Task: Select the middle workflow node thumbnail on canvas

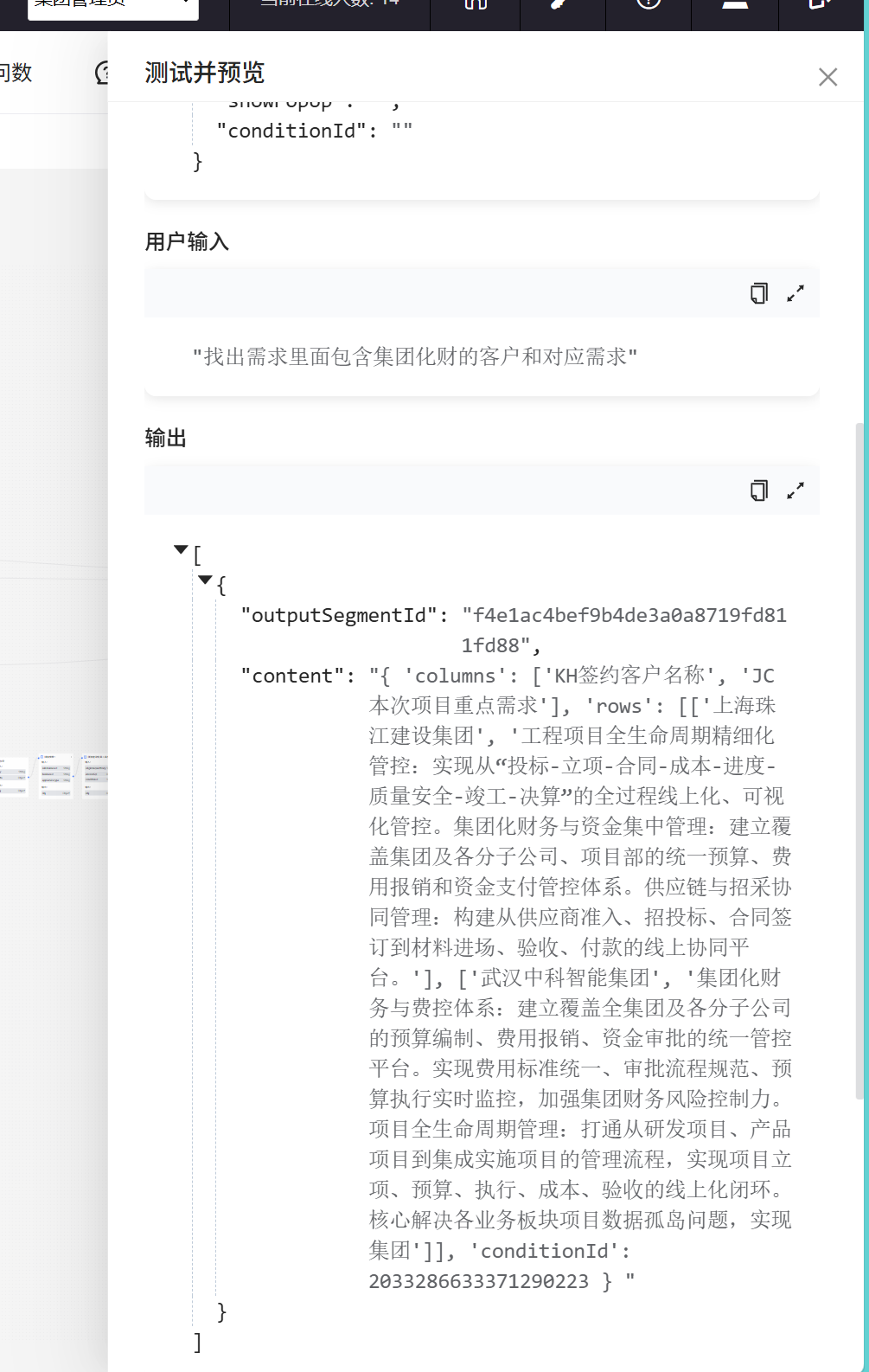Action: (x=56, y=775)
